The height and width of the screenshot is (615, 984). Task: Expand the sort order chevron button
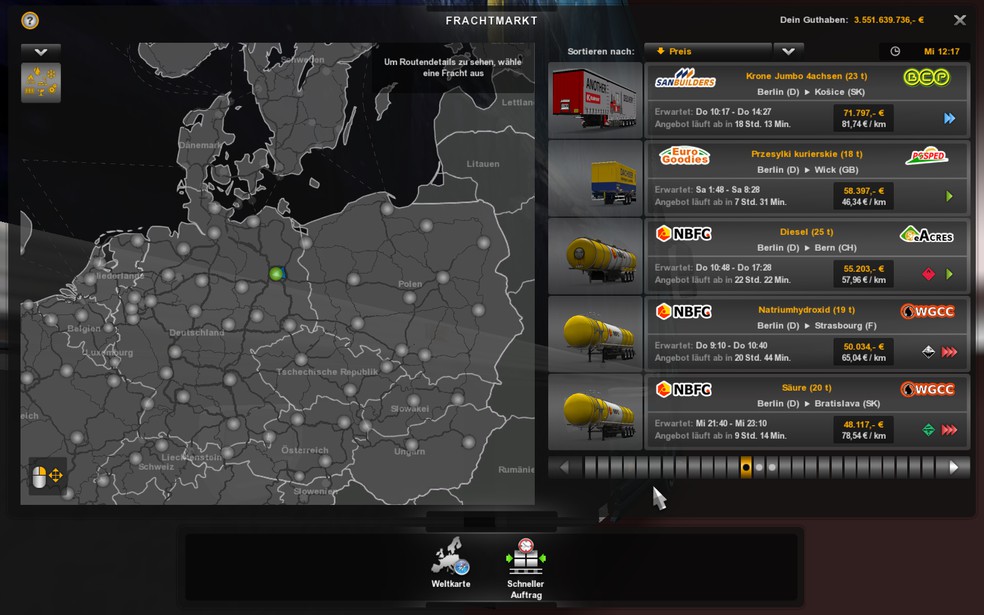(x=788, y=51)
